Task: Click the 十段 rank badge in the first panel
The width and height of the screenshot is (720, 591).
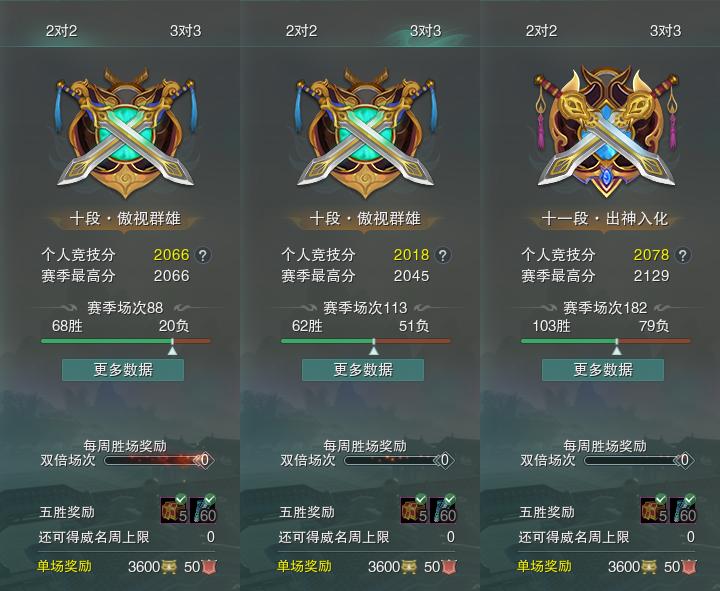Action: [125, 133]
